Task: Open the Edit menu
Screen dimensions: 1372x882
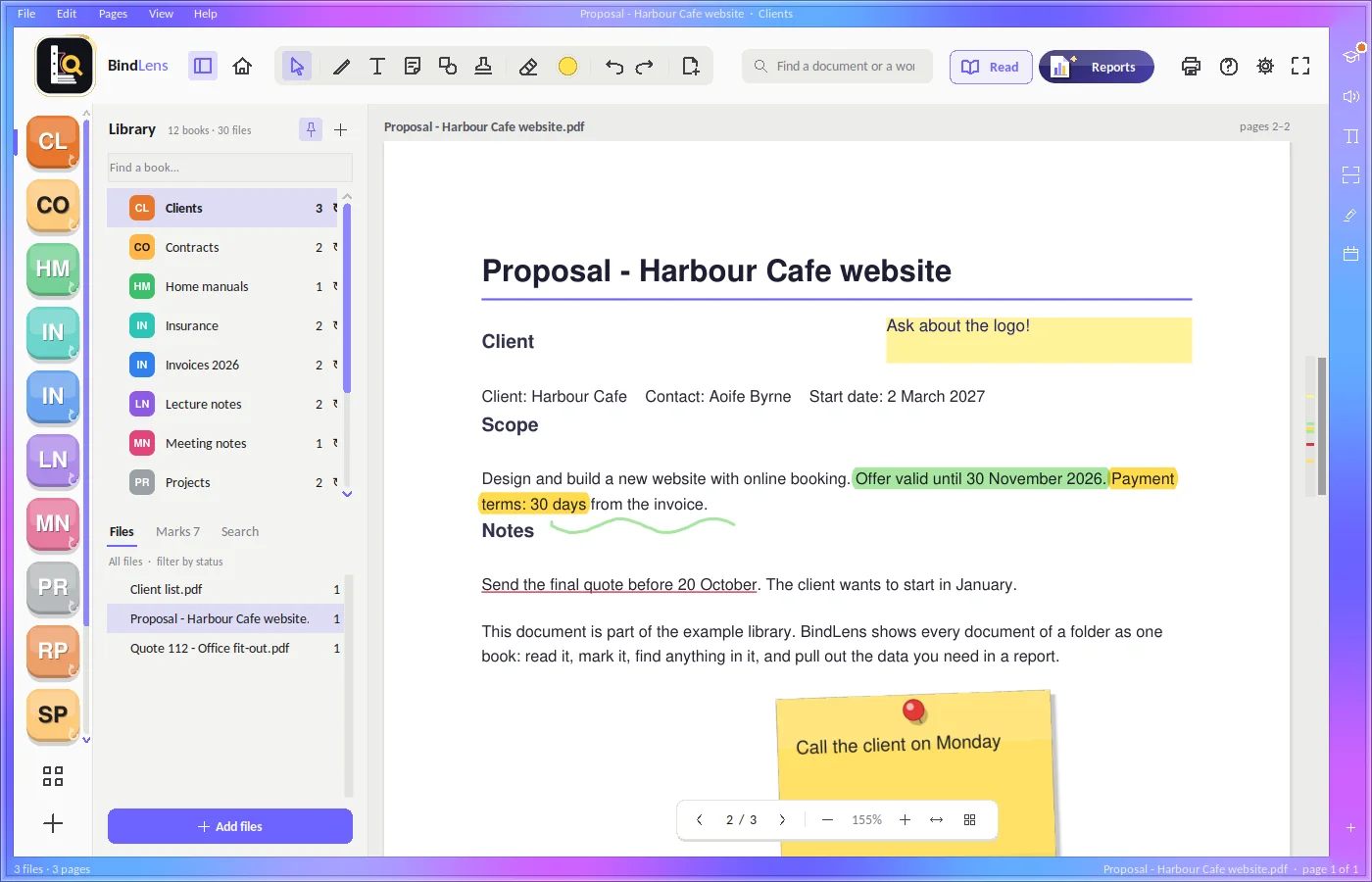Action: (67, 14)
